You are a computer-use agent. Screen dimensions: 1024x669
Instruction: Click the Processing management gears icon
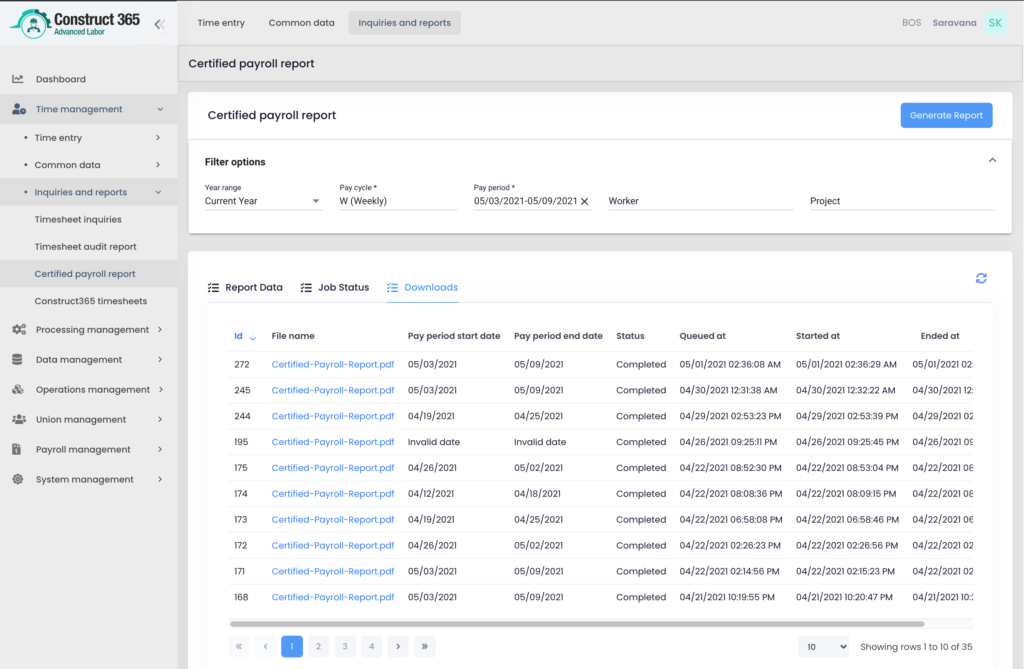click(18, 329)
